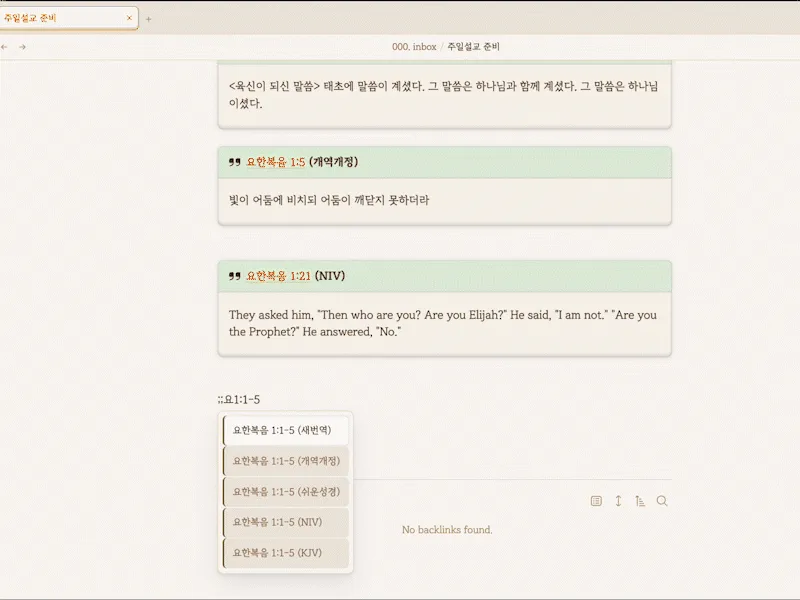
Task: Click the typed text ;;요1:1-5
Action: (239, 399)
